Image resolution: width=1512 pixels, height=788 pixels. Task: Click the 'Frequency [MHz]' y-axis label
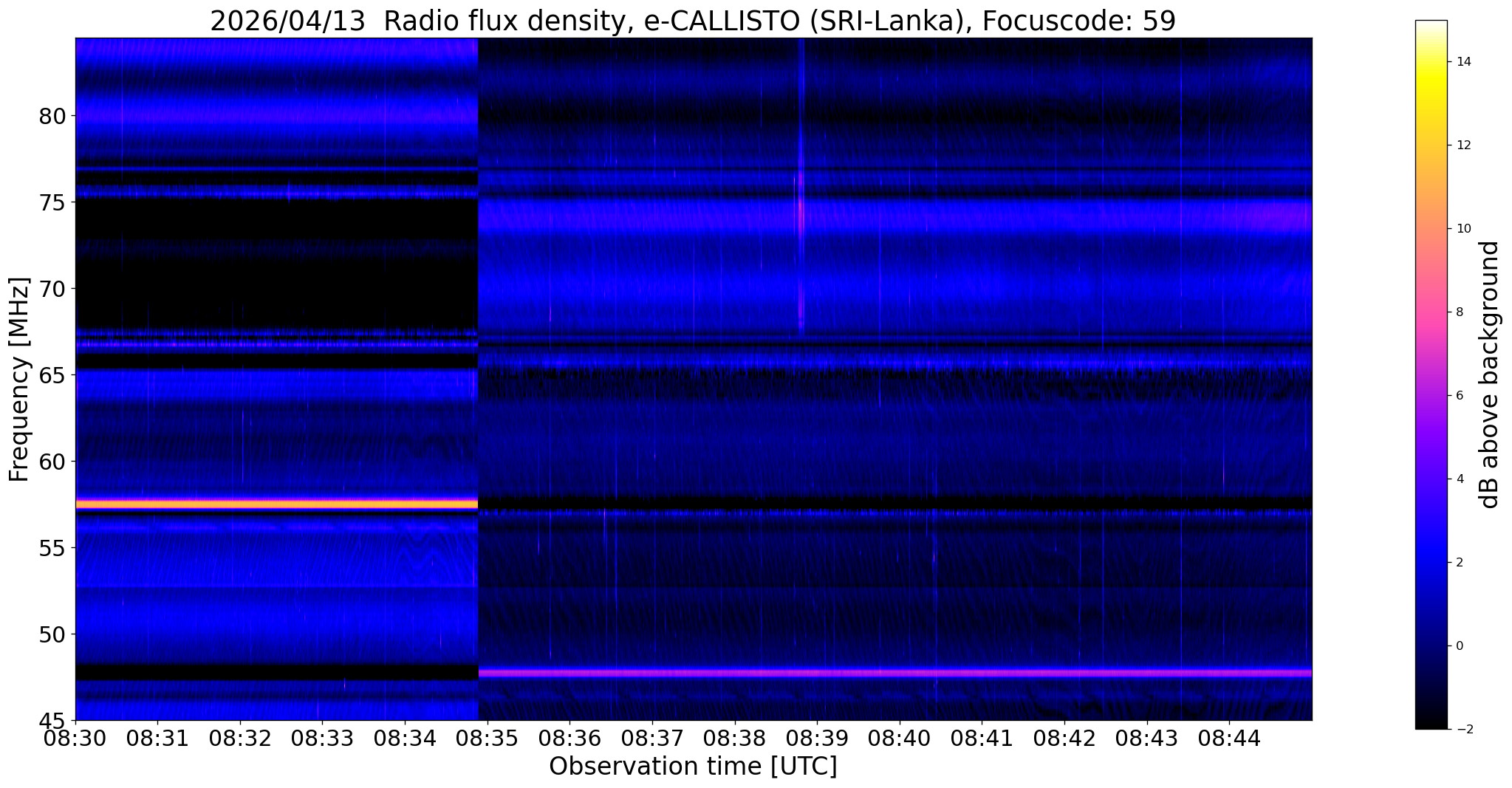pyautogui.click(x=19, y=380)
